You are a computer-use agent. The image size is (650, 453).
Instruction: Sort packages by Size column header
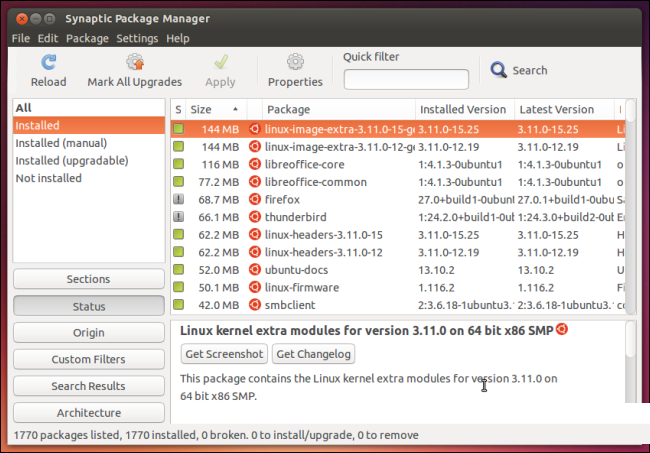point(210,109)
